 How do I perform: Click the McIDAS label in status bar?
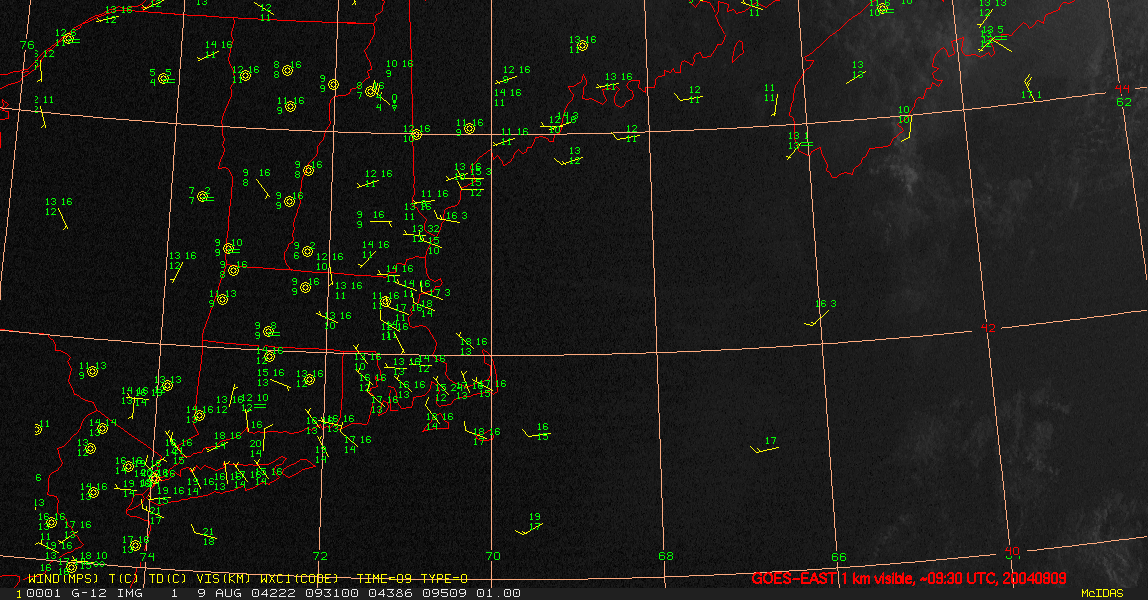[x=1102, y=593]
